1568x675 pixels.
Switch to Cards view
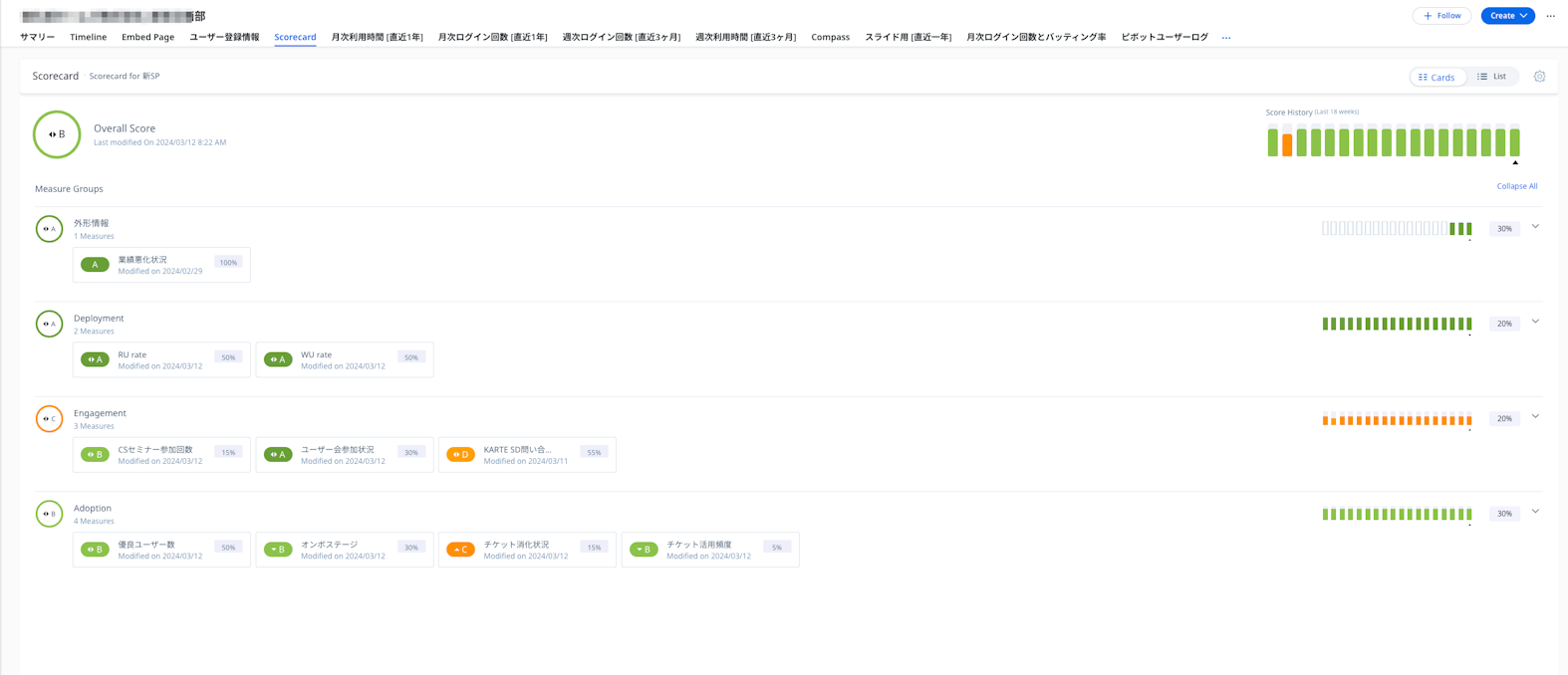point(1437,77)
